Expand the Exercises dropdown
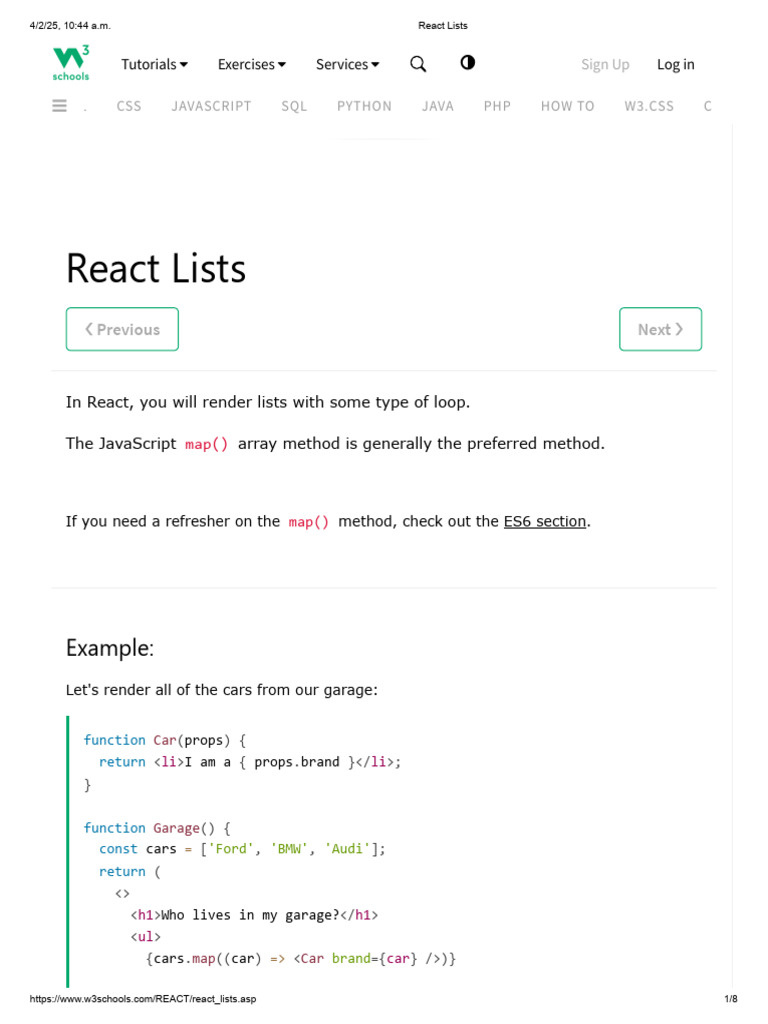Screen dimensions: 768x1024 (x=251, y=64)
